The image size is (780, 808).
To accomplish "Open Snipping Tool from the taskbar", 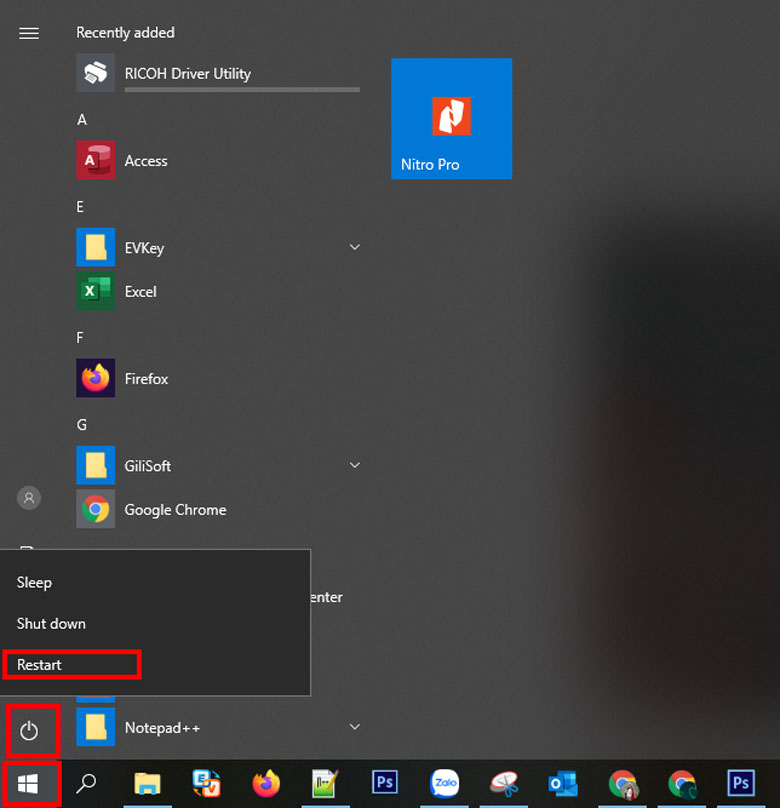I will tap(503, 783).
